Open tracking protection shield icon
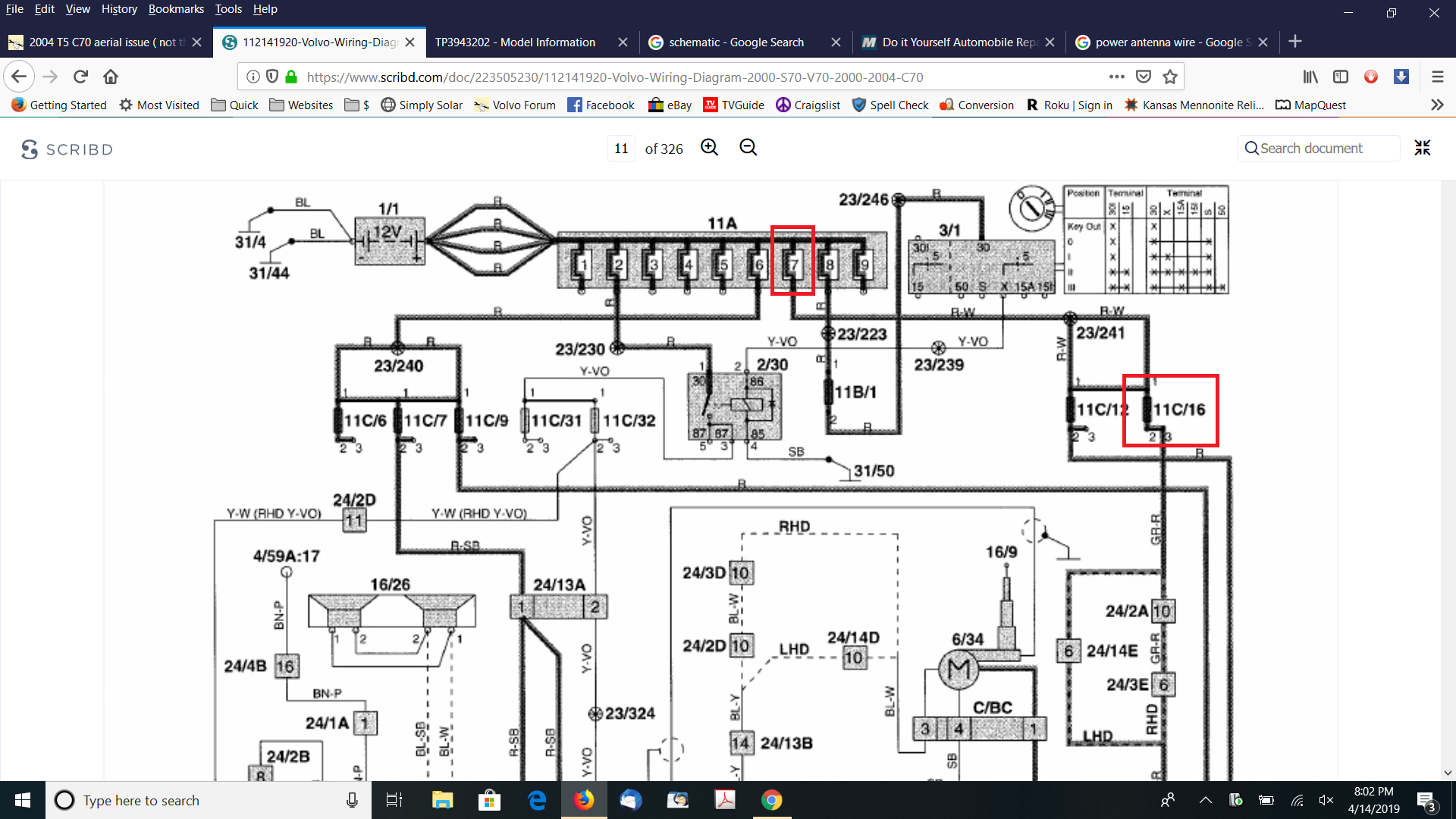1456x819 pixels. [272, 77]
